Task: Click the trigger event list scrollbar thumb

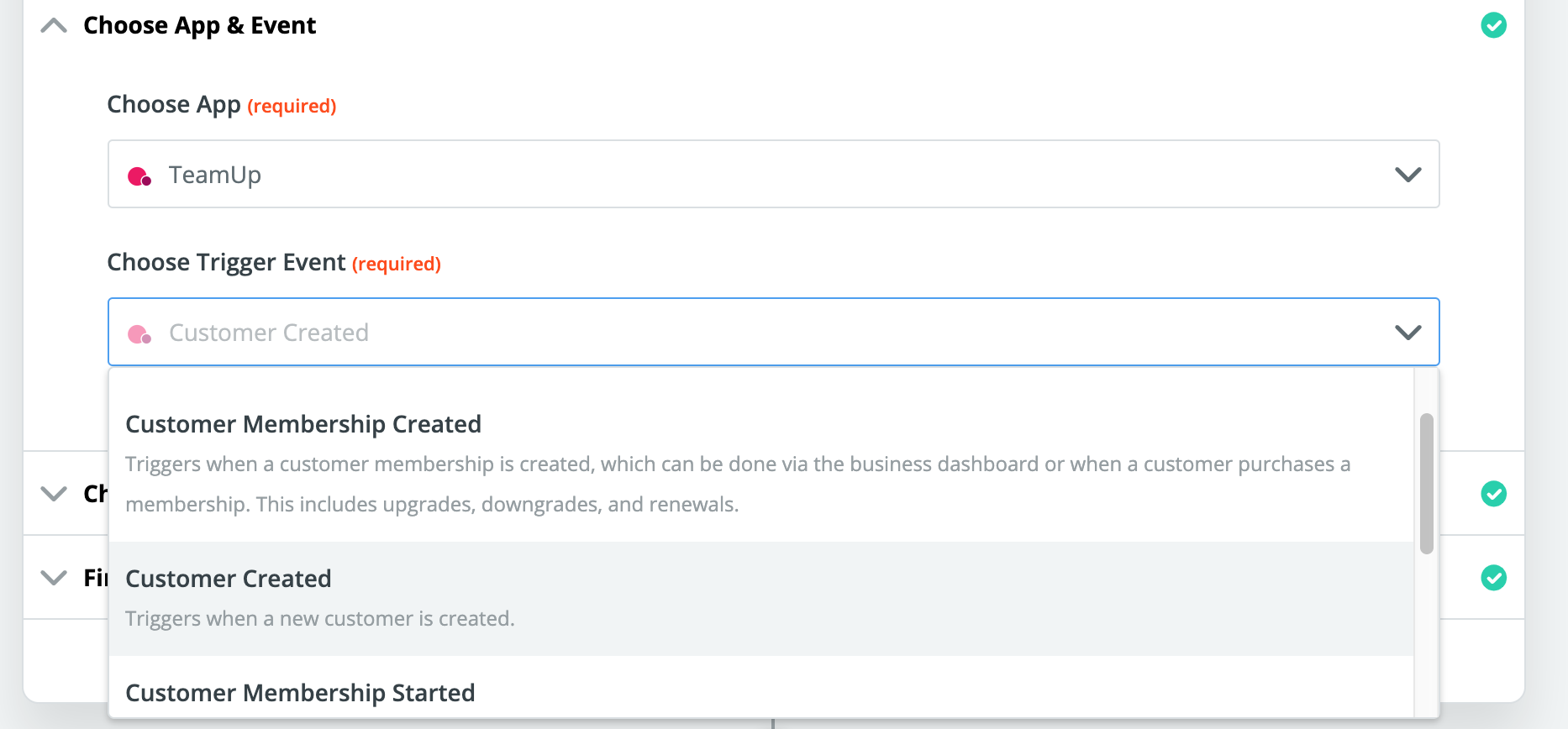Action: pyautogui.click(x=1426, y=484)
